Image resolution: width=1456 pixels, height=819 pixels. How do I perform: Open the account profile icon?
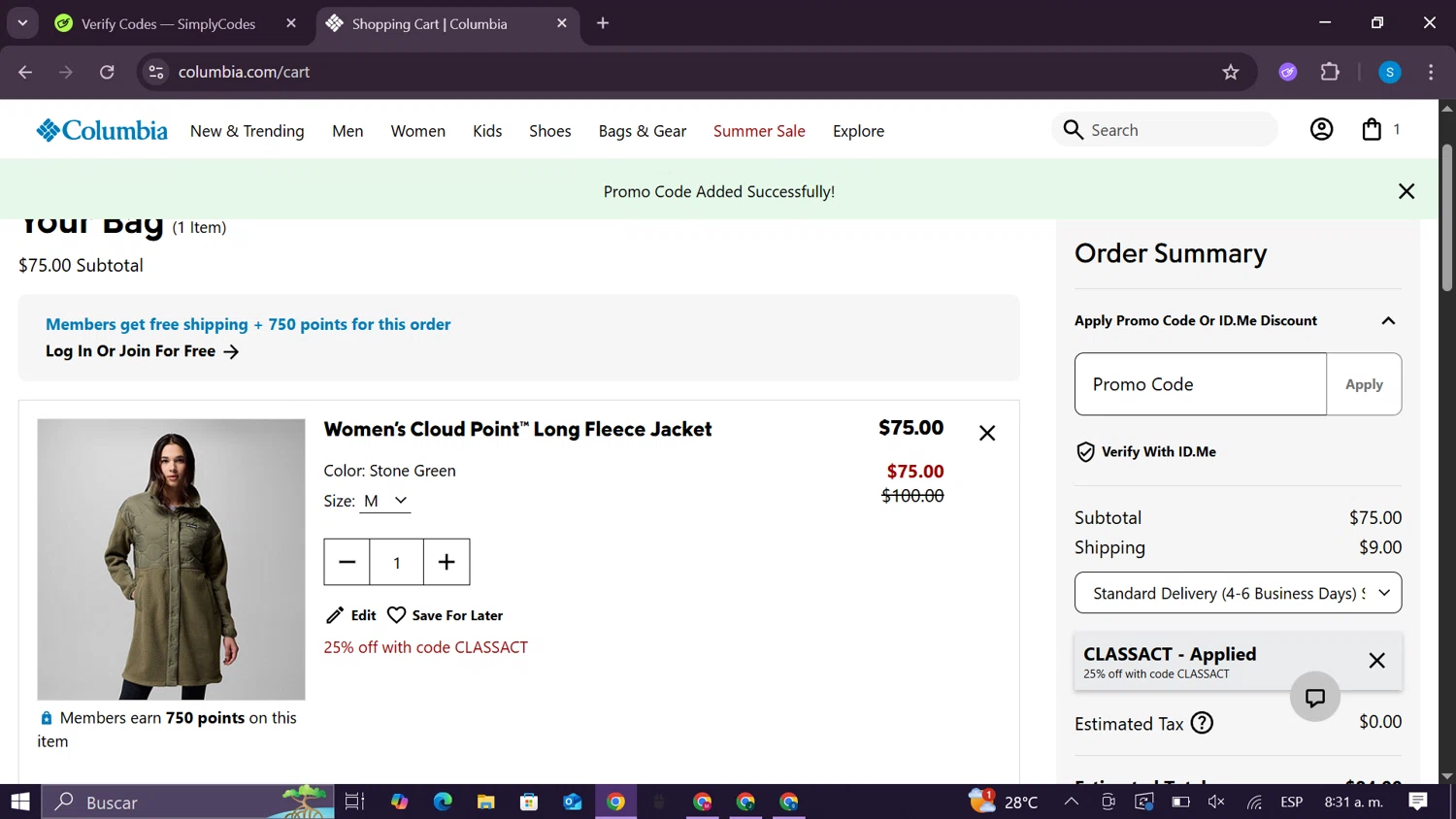click(x=1321, y=129)
